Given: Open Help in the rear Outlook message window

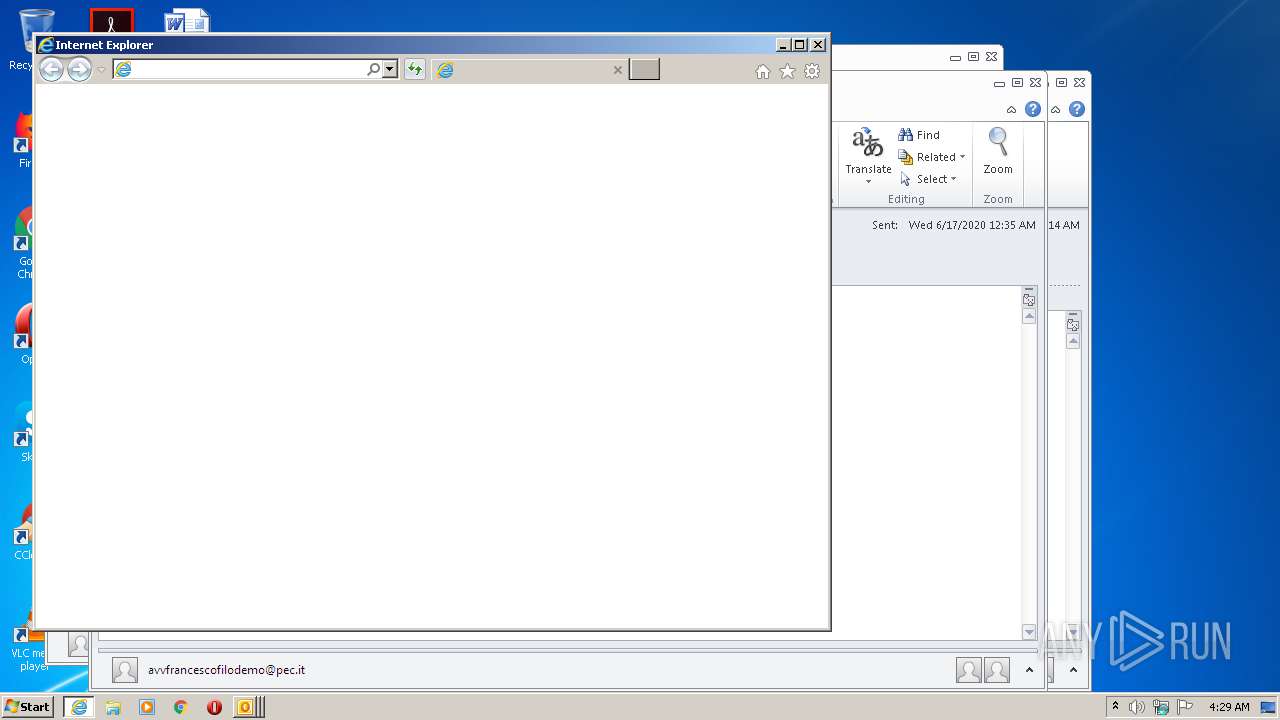Looking at the screenshot, I should pos(1077,109).
